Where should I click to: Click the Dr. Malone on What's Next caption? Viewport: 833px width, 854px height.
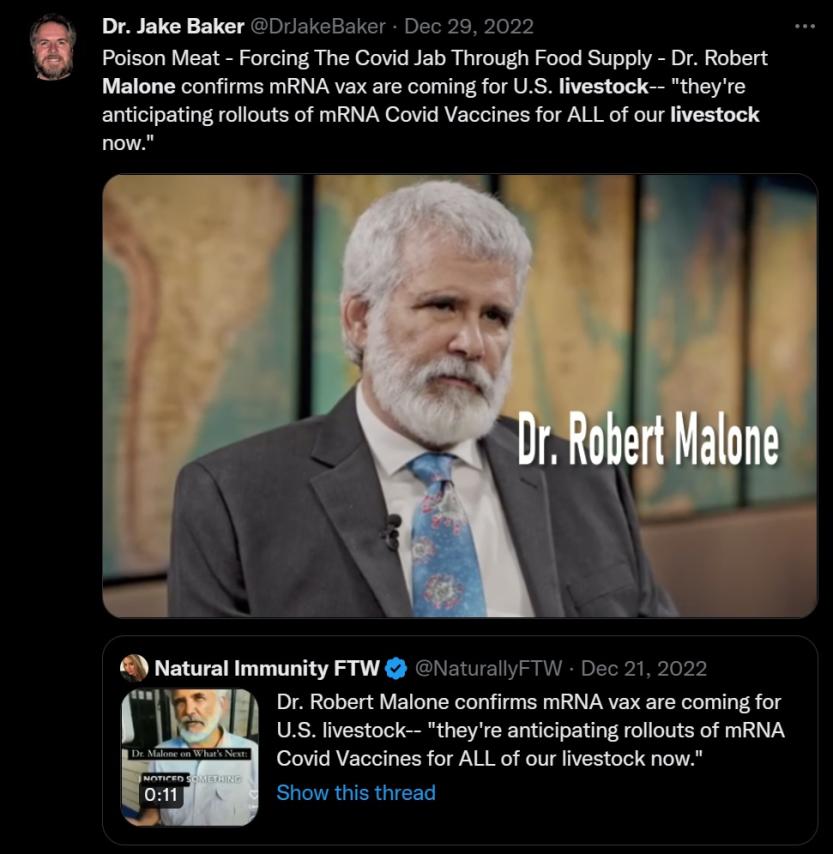(190, 754)
